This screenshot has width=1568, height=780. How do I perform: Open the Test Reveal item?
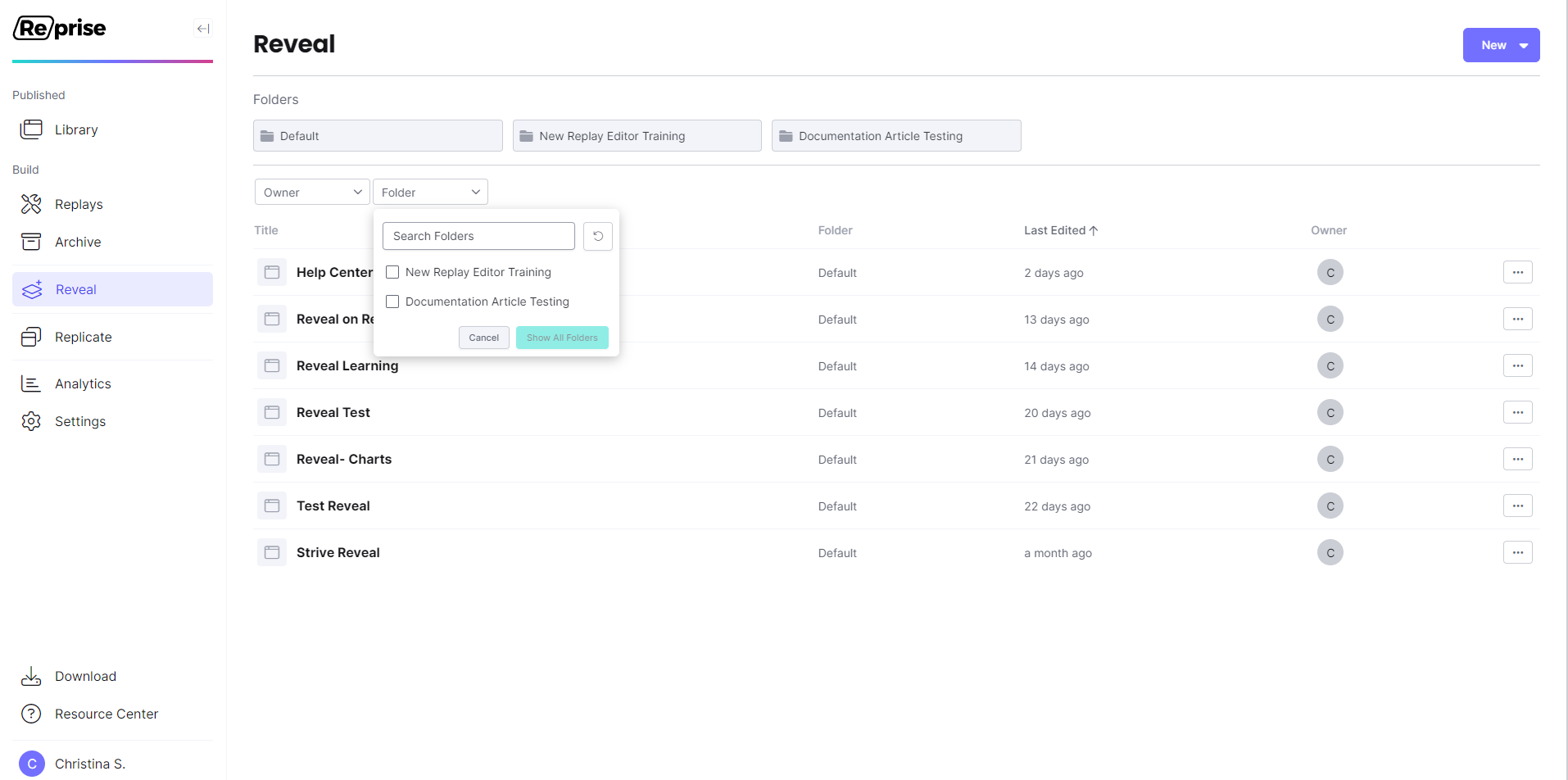(333, 506)
